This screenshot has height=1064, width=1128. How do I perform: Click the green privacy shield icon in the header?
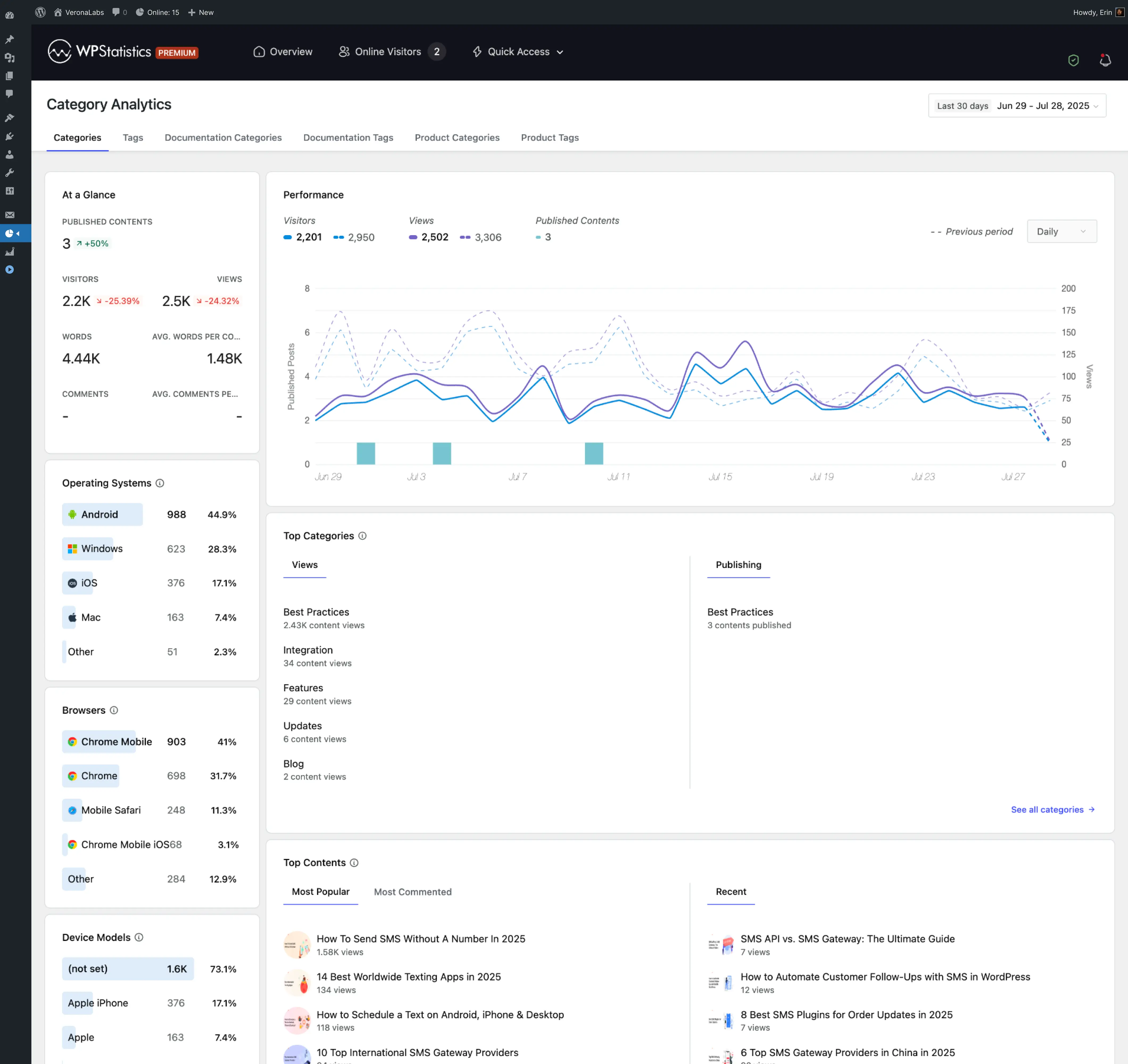pos(1073,60)
